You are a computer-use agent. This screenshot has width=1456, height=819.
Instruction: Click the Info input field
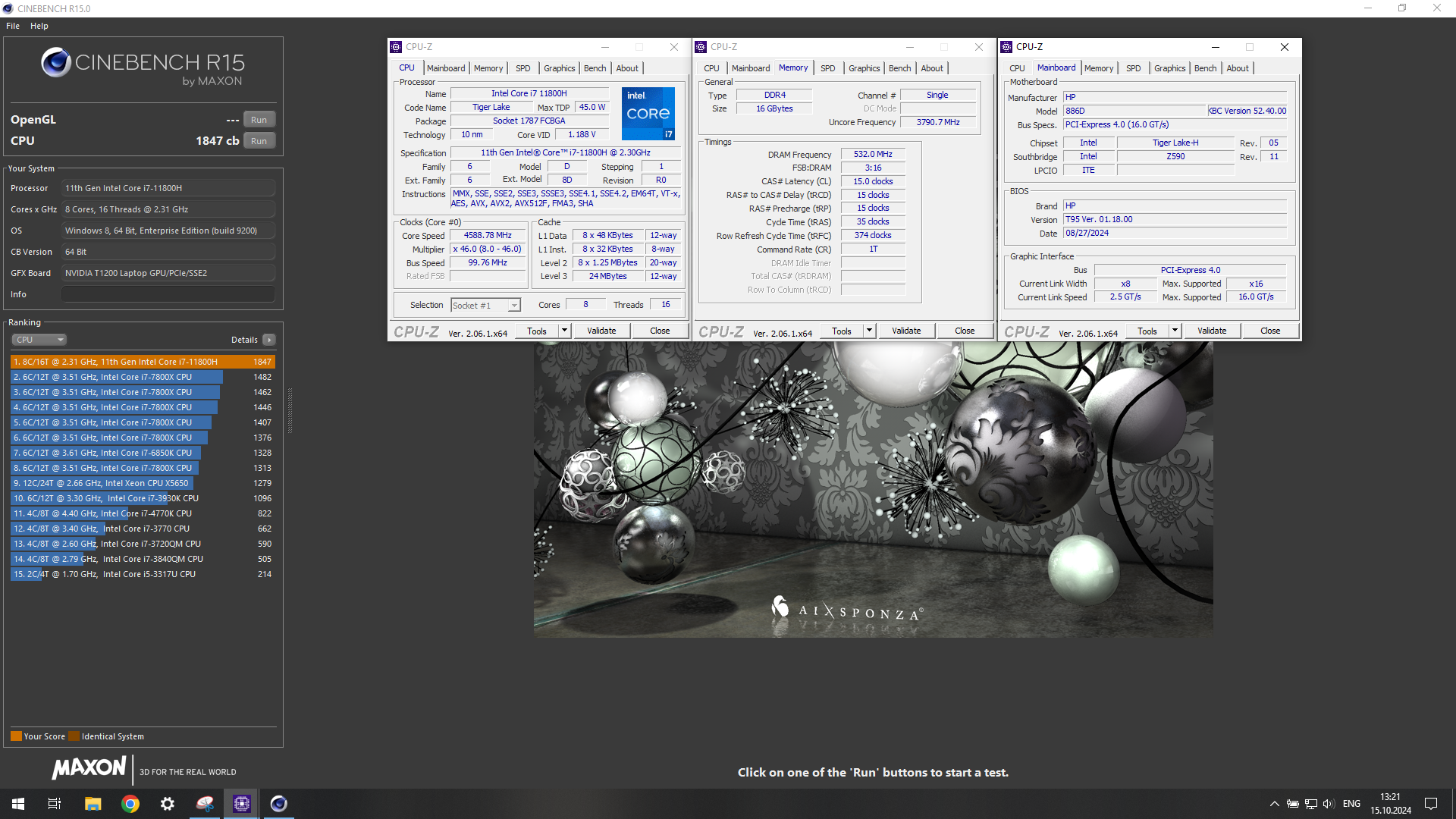tap(168, 294)
